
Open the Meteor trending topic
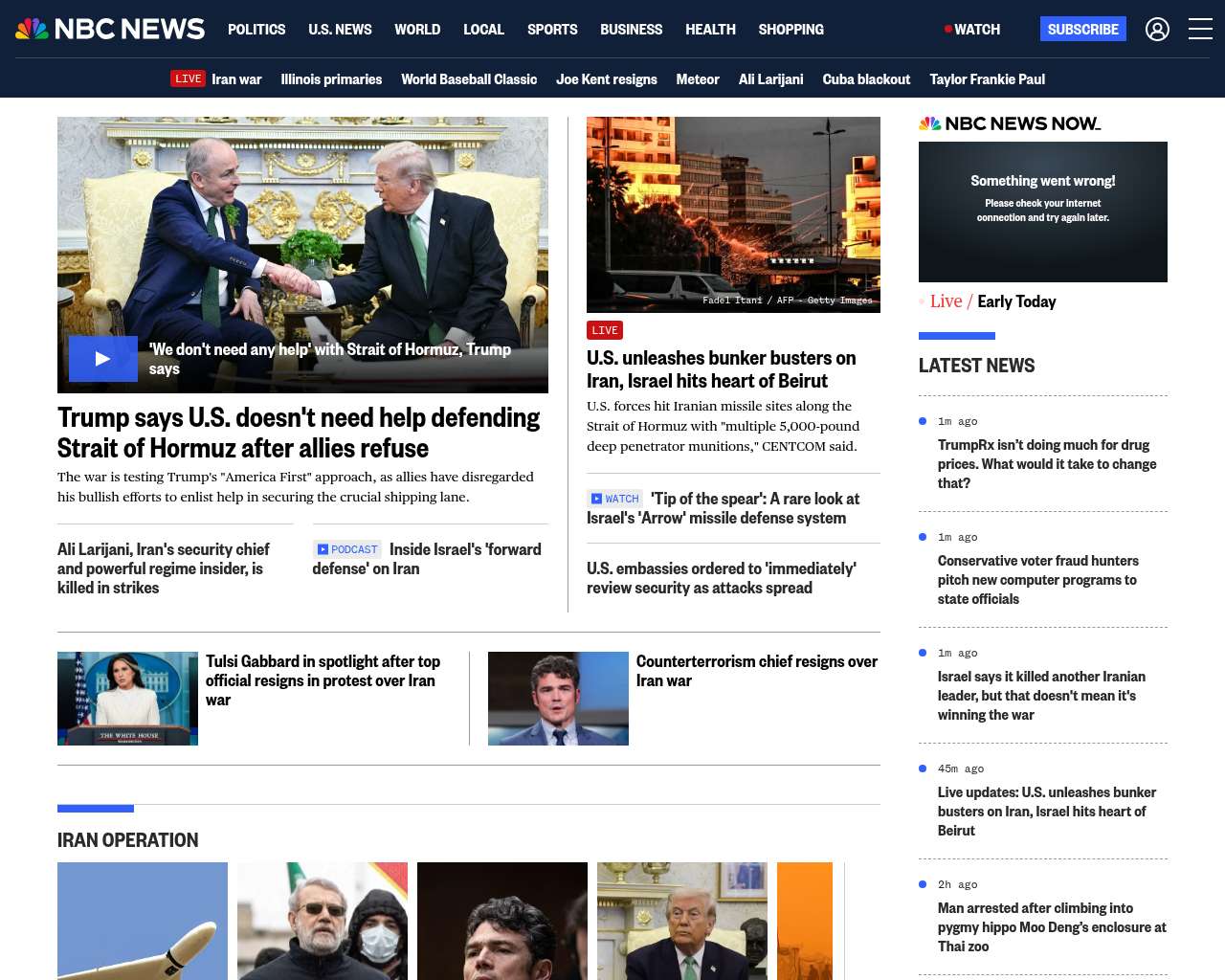[x=698, y=79]
